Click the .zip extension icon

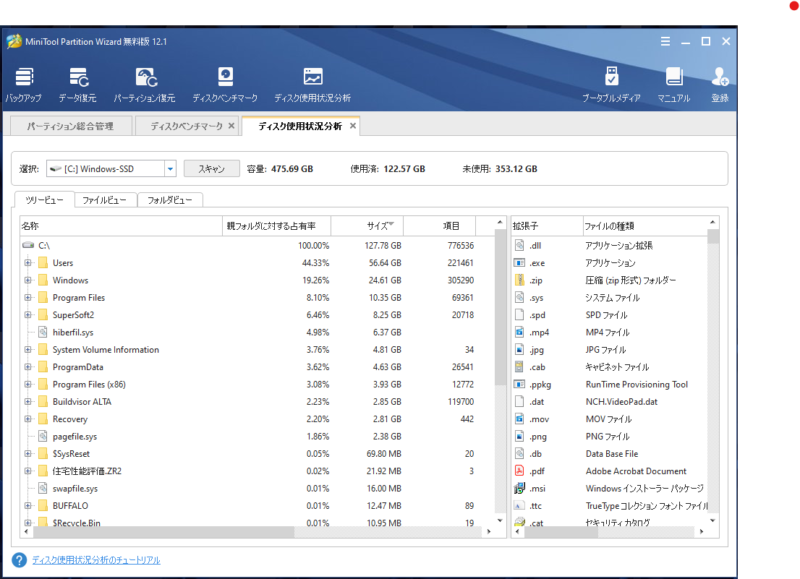point(519,280)
